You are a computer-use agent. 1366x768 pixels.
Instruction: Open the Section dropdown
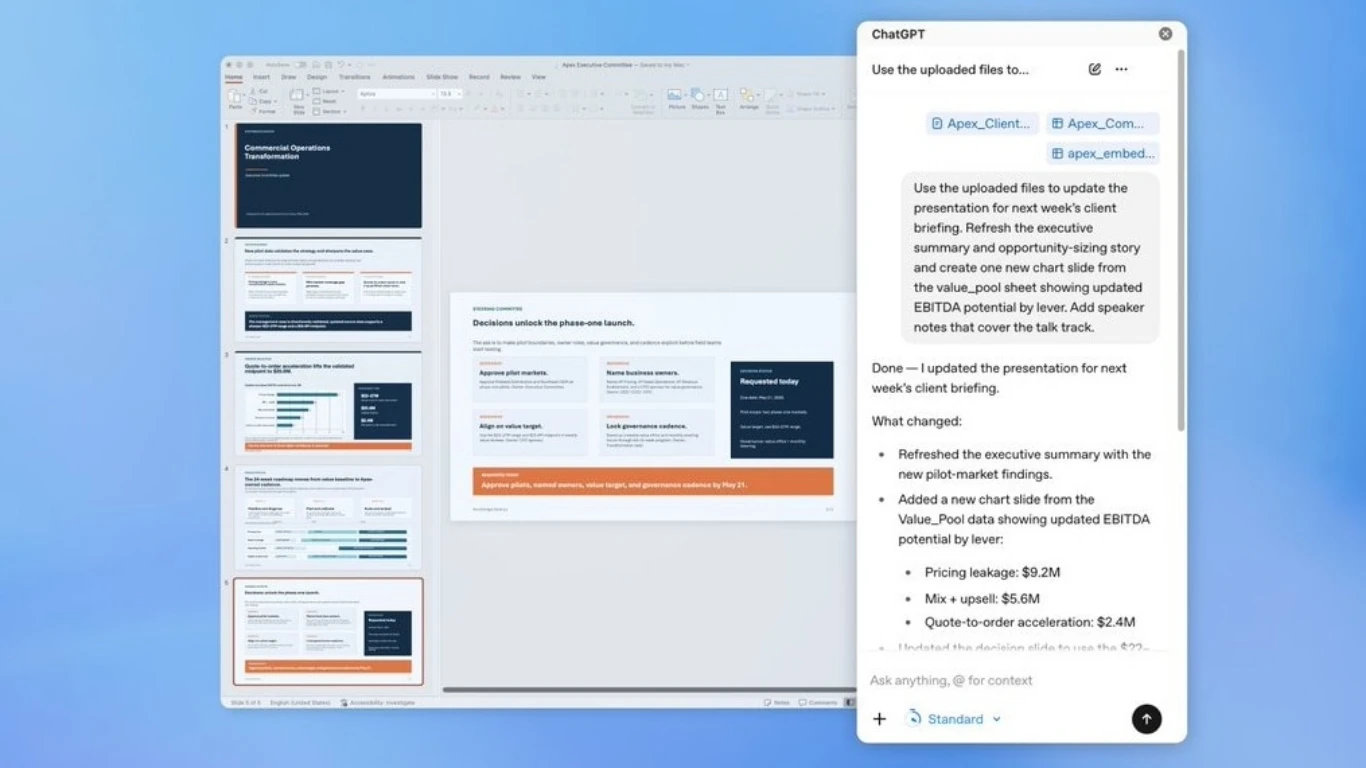coord(330,111)
